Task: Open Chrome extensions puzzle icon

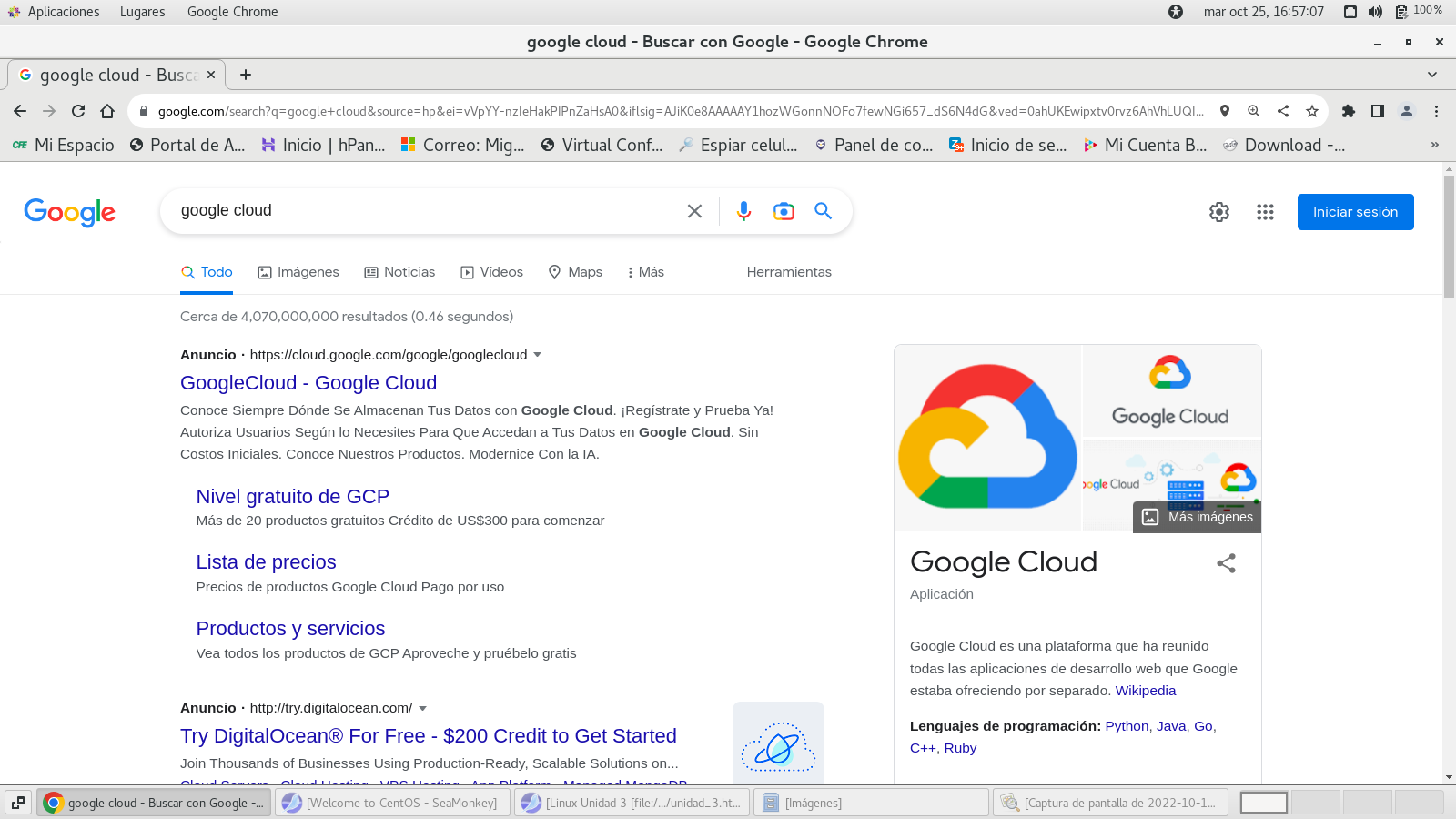Action: (x=1349, y=111)
